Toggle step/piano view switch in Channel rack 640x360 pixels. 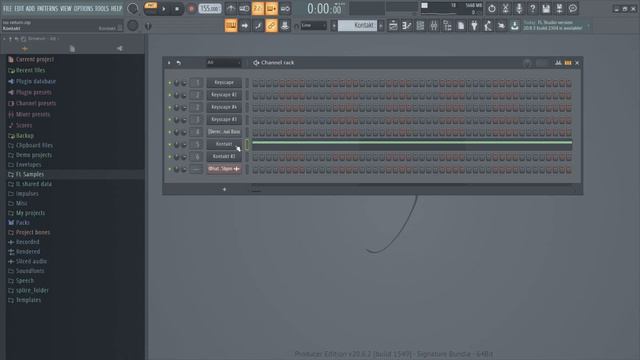click(568, 63)
